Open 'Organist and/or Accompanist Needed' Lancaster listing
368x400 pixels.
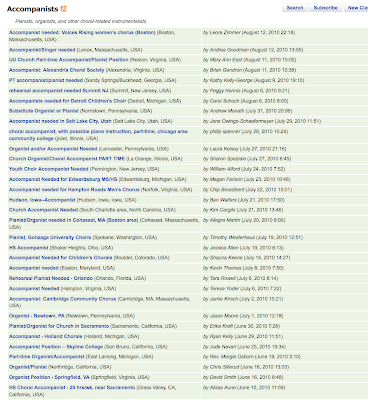pos(53,149)
